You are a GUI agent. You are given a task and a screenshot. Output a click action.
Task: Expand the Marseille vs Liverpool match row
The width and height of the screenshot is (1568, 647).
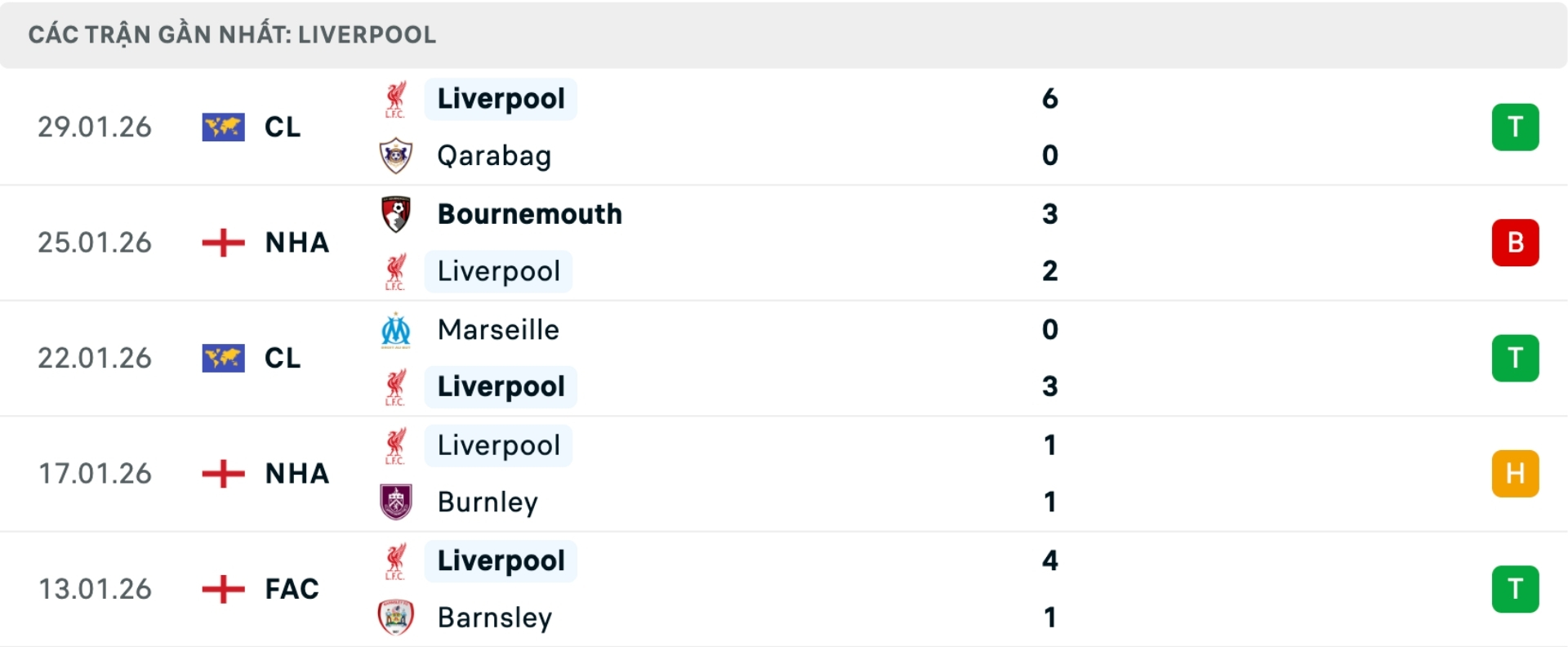point(784,358)
